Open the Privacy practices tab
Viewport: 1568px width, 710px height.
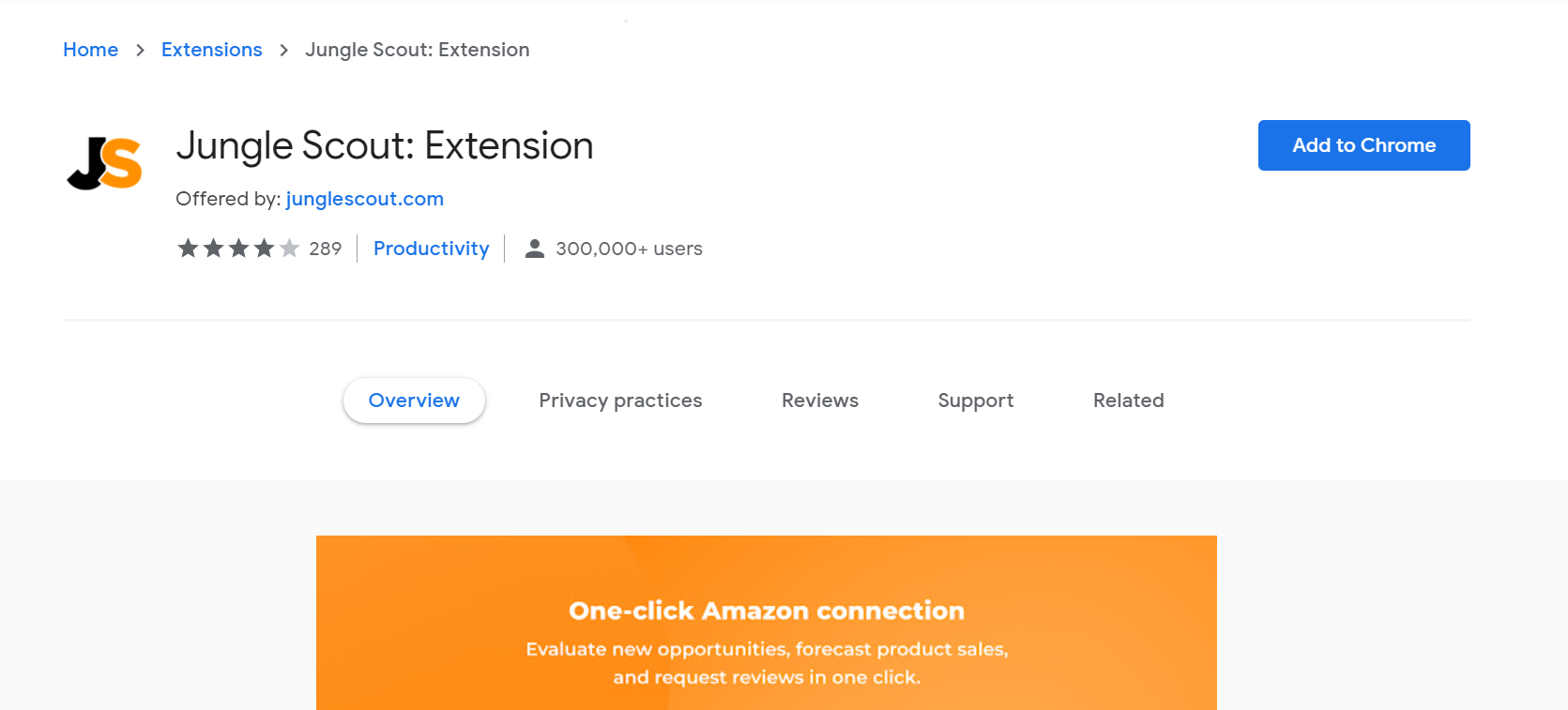coord(620,400)
